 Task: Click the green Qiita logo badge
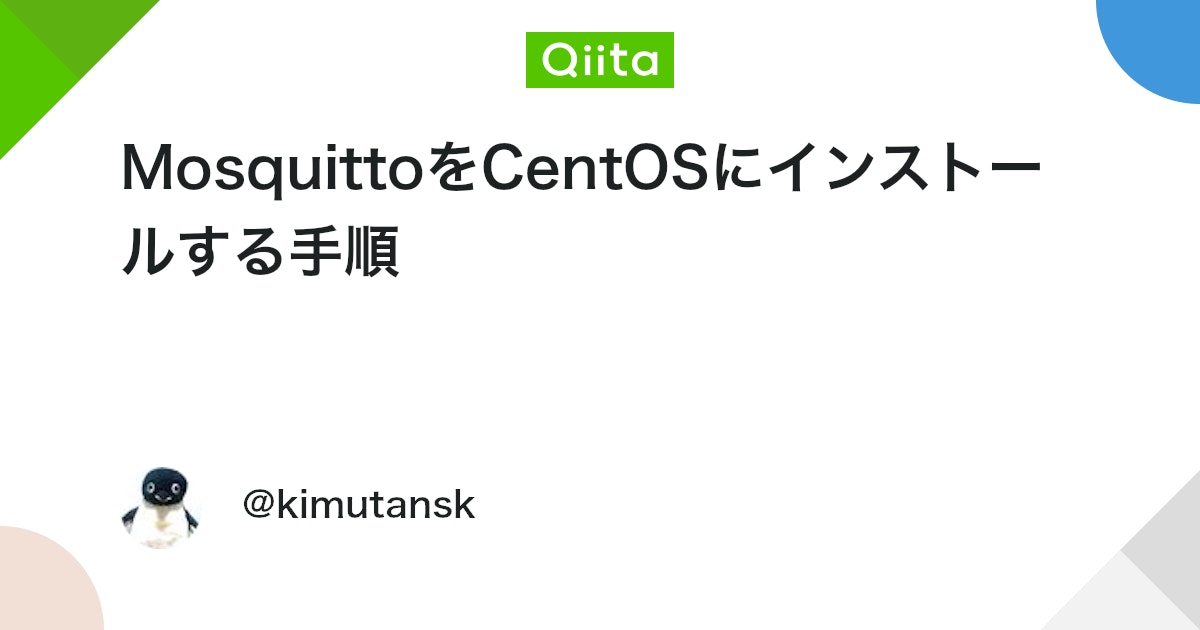point(600,60)
